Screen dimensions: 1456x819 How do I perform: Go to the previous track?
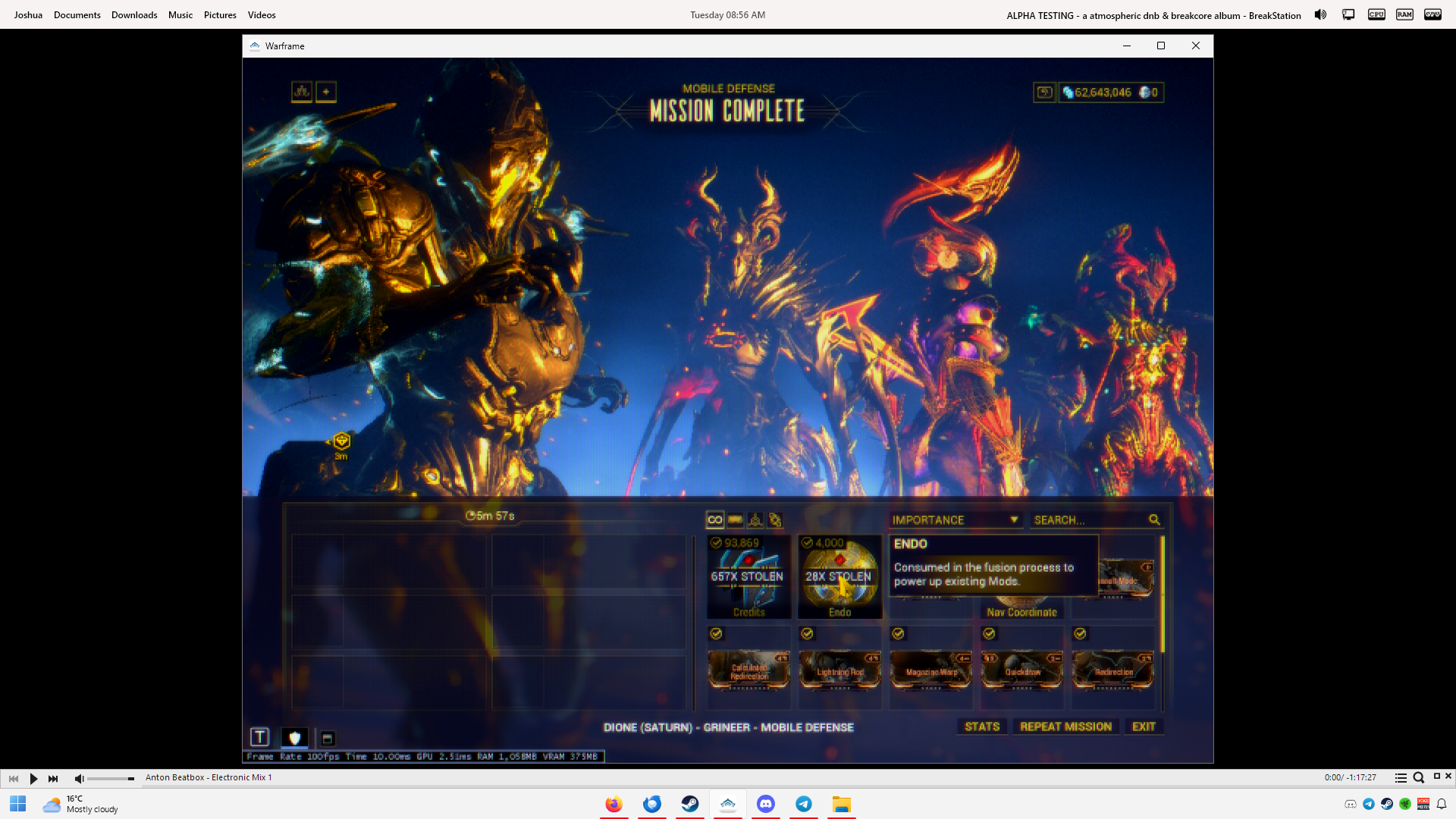[x=14, y=778]
